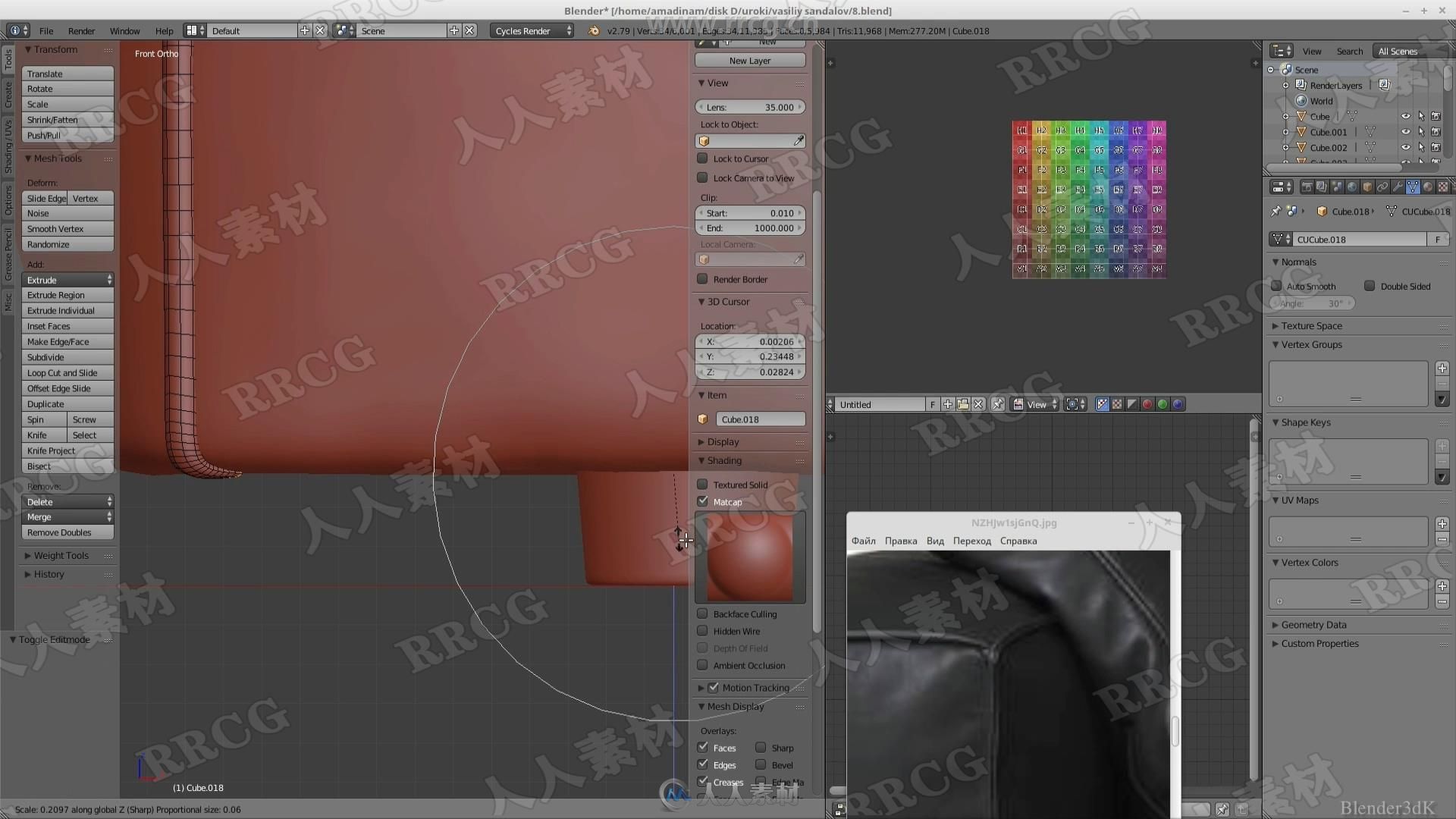The width and height of the screenshot is (1456, 819).
Task: Open the outliner Search menu
Action: click(x=1349, y=51)
